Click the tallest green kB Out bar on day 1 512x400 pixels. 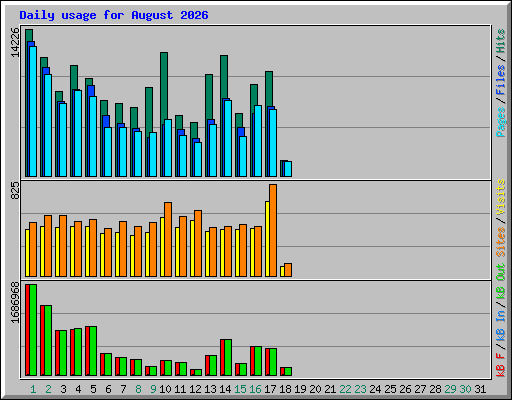tap(33, 330)
